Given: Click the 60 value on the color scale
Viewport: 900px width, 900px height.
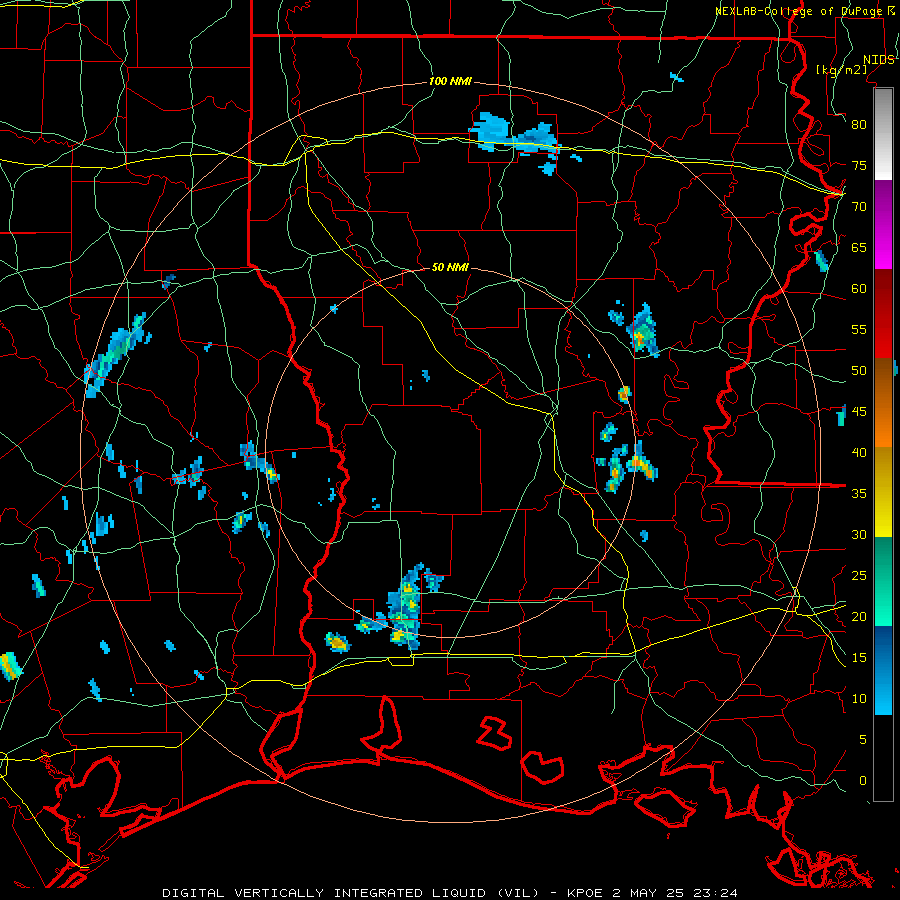Looking at the screenshot, I should point(859,288).
